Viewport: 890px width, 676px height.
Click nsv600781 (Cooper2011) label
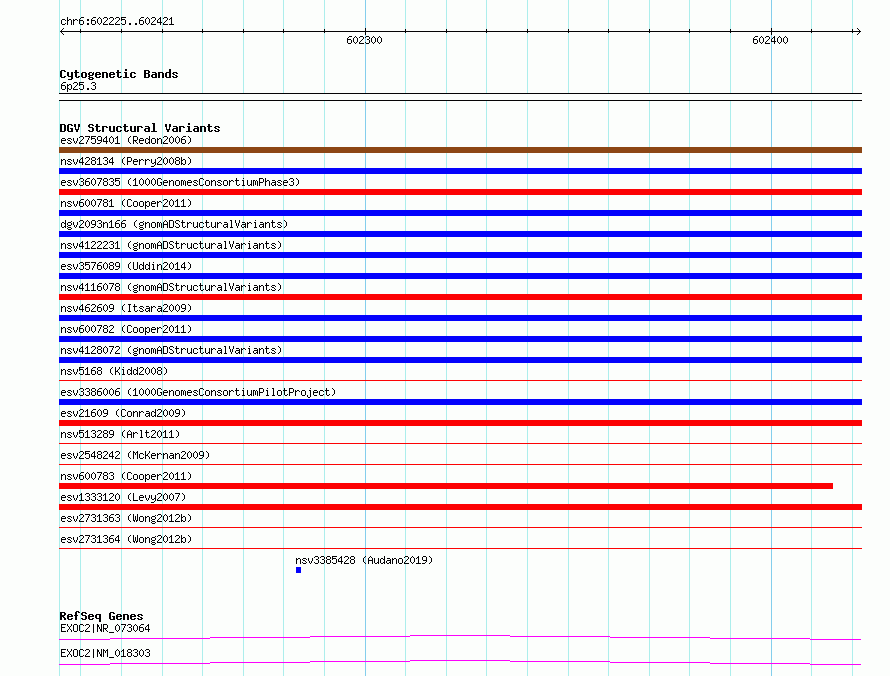126,203
